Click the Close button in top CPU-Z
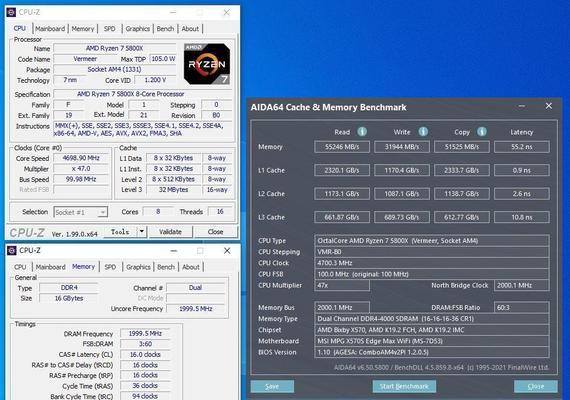 pyautogui.click(x=216, y=232)
